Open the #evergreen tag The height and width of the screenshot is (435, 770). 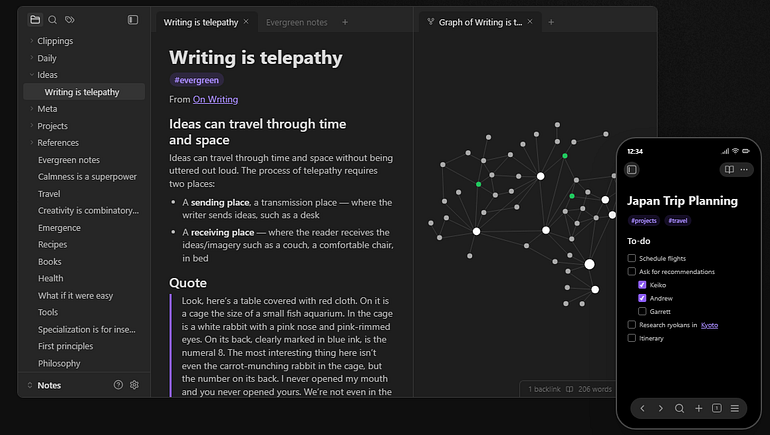[196, 80]
